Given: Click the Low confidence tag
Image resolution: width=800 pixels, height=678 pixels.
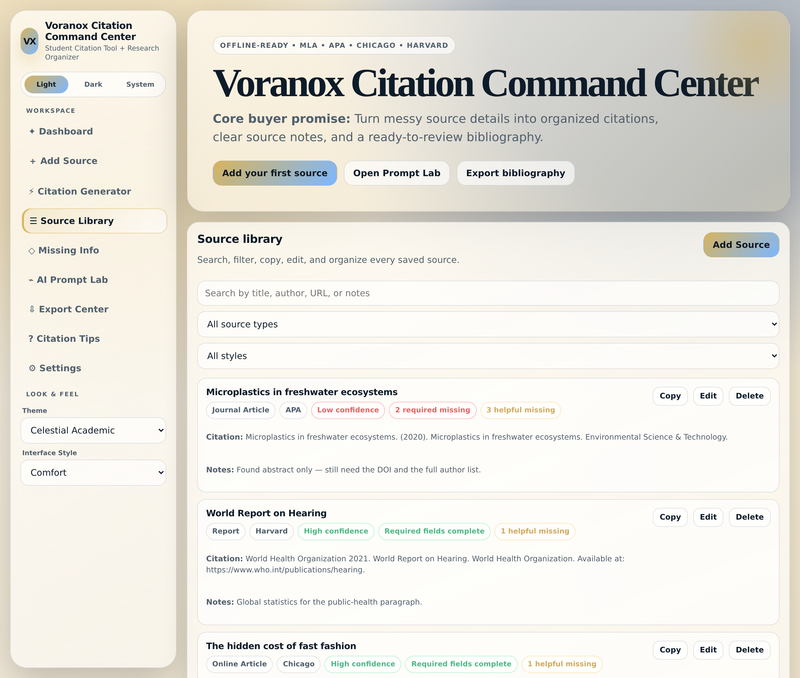Looking at the screenshot, I should click(348, 410).
